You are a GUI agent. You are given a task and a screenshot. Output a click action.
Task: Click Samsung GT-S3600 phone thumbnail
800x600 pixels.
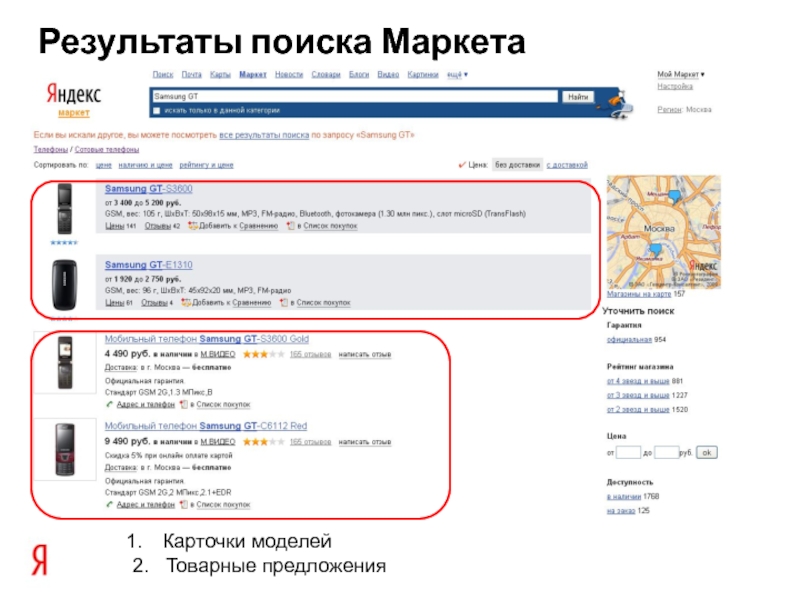64,209
